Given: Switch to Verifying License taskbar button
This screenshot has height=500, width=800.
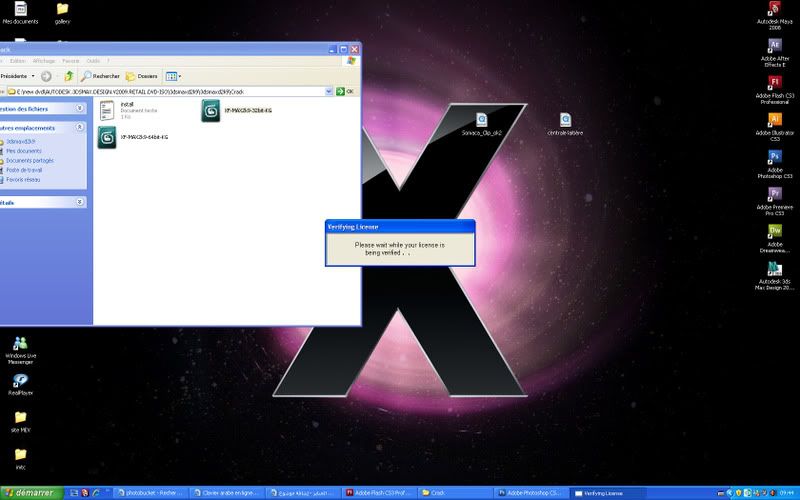Looking at the screenshot, I should point(607,493).
